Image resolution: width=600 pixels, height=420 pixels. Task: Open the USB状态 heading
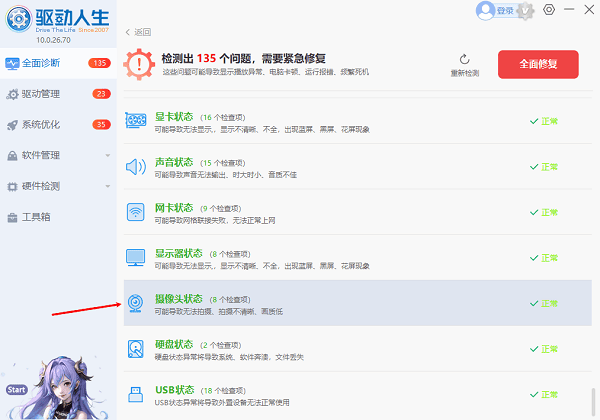[175, 390]
